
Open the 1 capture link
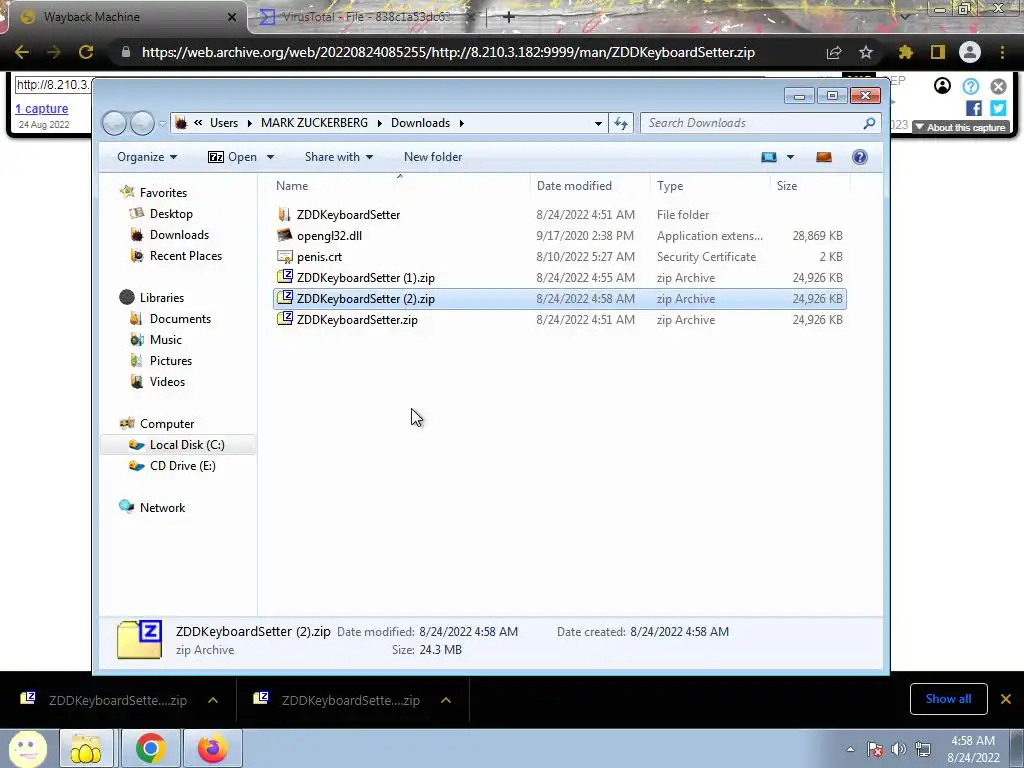[42, 108]
